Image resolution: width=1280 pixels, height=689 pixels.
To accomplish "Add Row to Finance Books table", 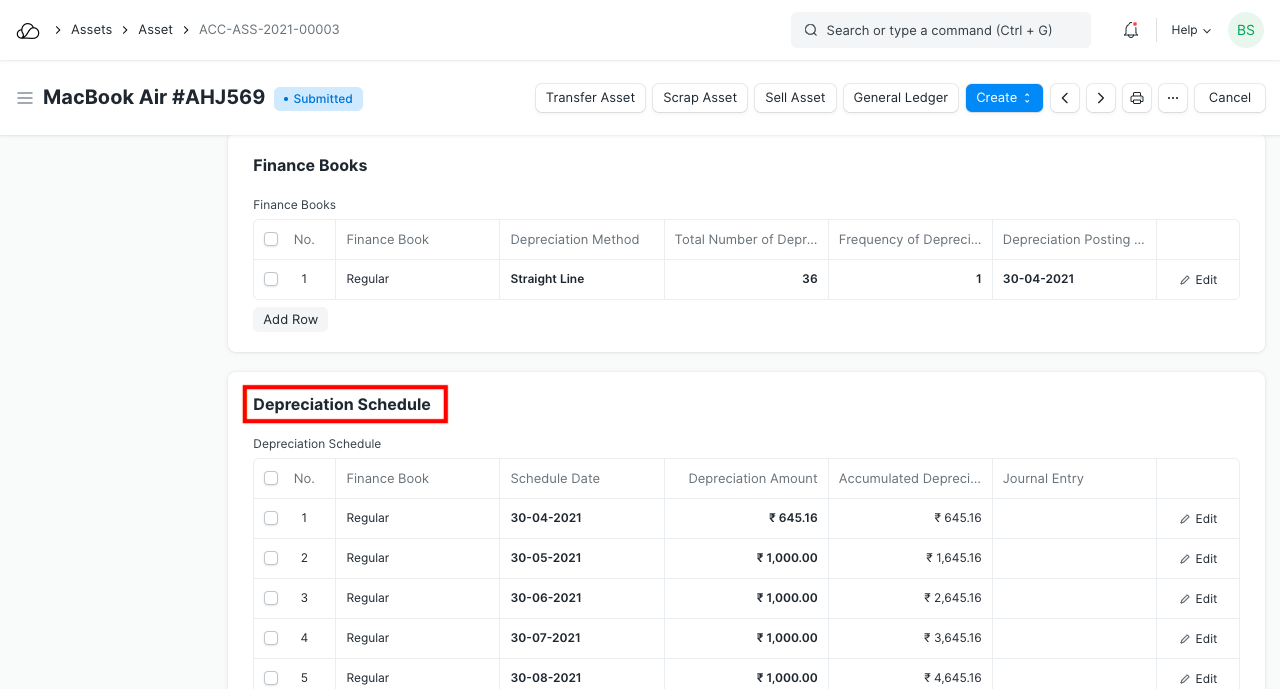I will tap(290, 320).
